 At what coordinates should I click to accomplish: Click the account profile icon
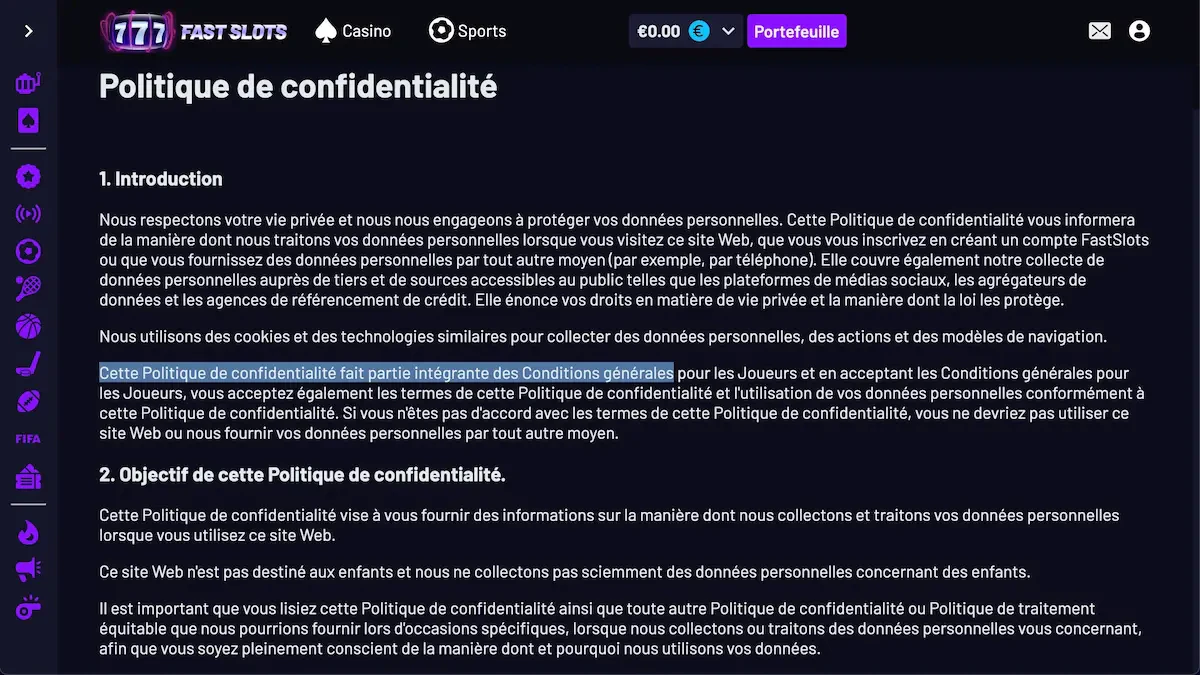pos(1139,31)
